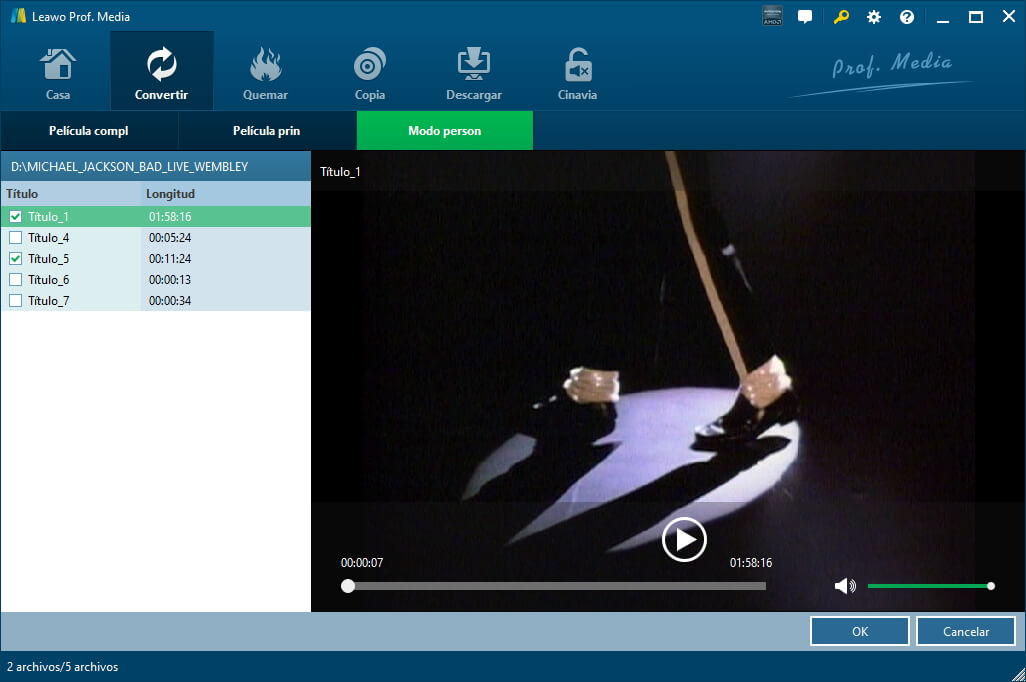Viewport: 1026px width, 682px height.
Task: Click the Título_1 label over the video
Action: pos(340,171)
